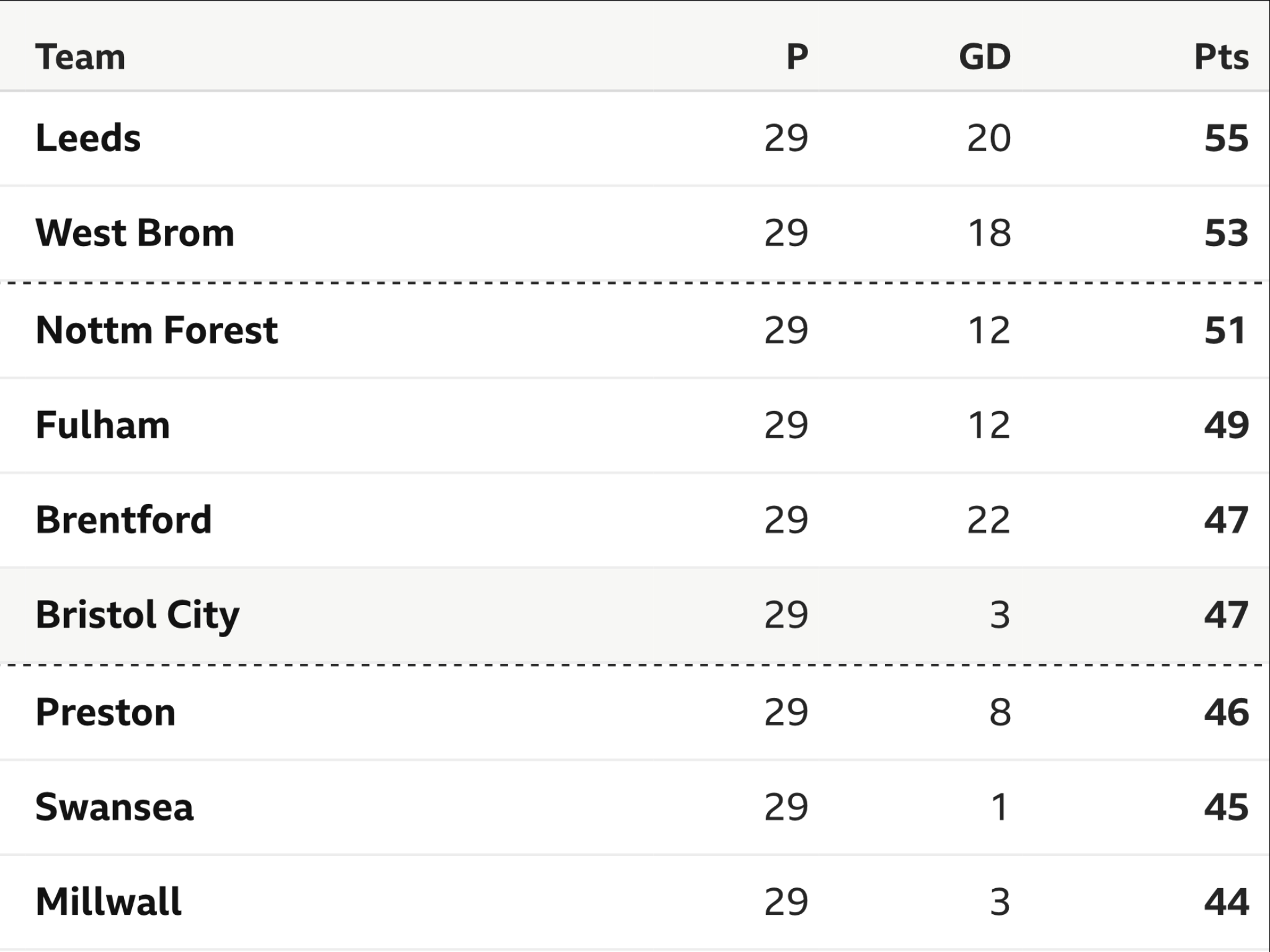The height and width of the screenshot is (952, 1270).
Task: Open the Swansea team link
Action: [x=114, y=807]
